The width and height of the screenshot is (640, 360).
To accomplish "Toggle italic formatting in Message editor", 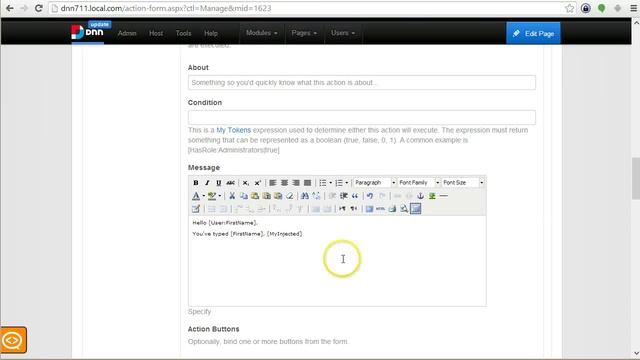I will point(207,183).
